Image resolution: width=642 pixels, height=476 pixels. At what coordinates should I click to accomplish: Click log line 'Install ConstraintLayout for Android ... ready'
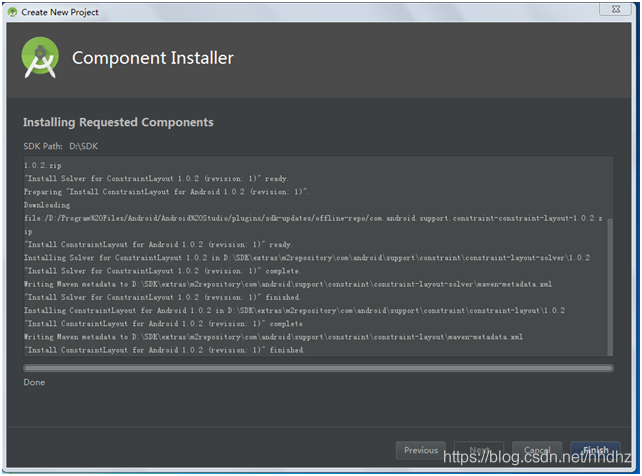pos(158,244)
